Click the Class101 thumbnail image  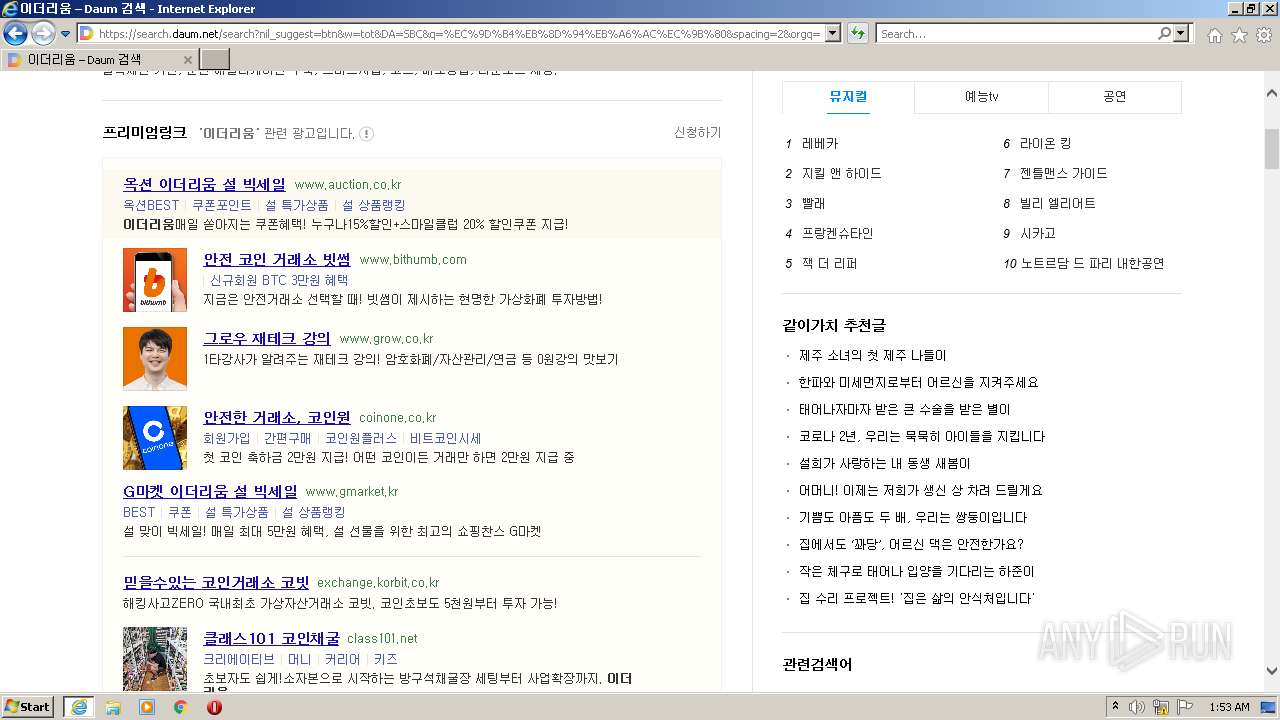click(155, 659)
